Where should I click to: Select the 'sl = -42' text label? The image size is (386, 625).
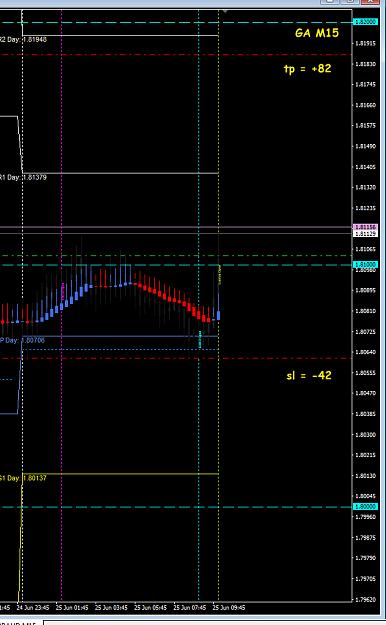coord(309,375)
